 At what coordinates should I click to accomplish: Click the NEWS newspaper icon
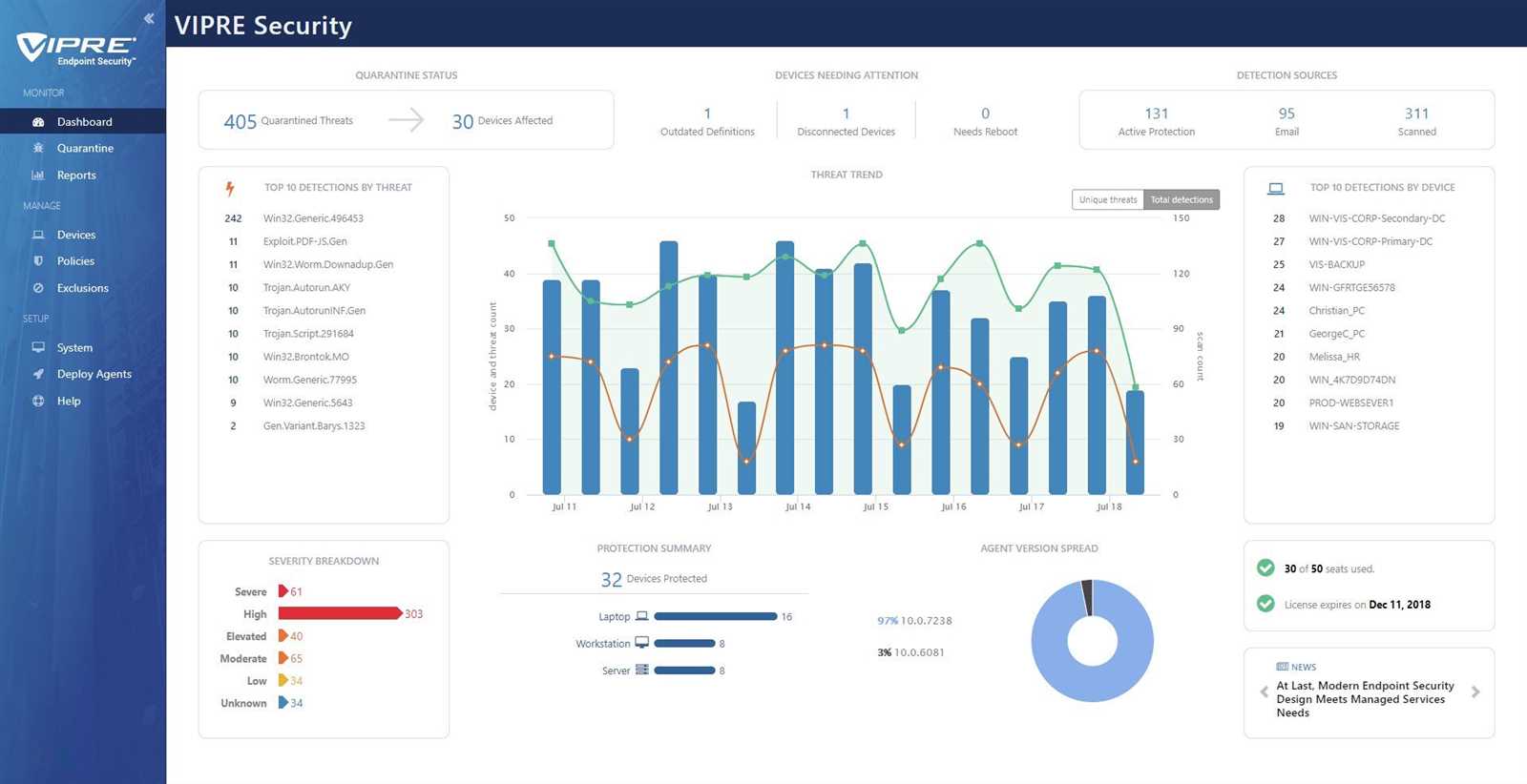pyautogui.click(x=1283, y=667)
